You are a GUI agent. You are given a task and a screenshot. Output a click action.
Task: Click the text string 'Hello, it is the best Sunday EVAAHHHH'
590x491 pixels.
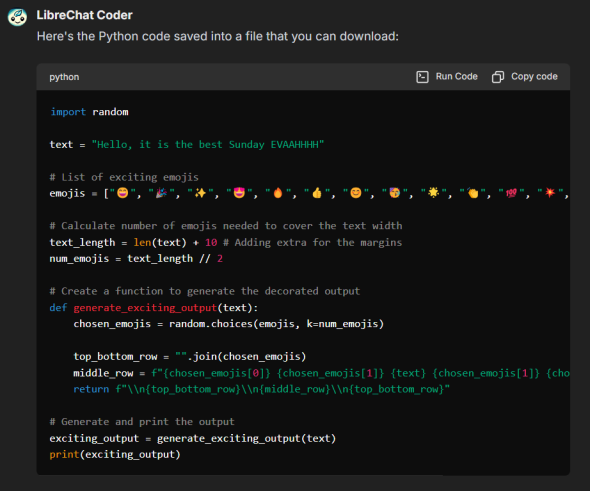point(208,144)
